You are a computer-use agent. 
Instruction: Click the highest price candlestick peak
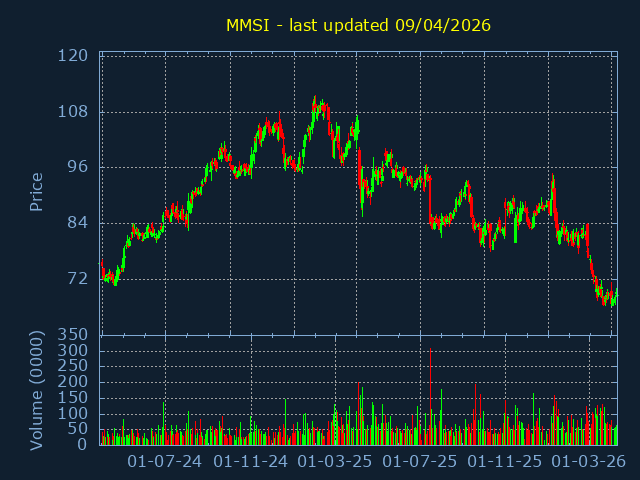tap(314, 100)
